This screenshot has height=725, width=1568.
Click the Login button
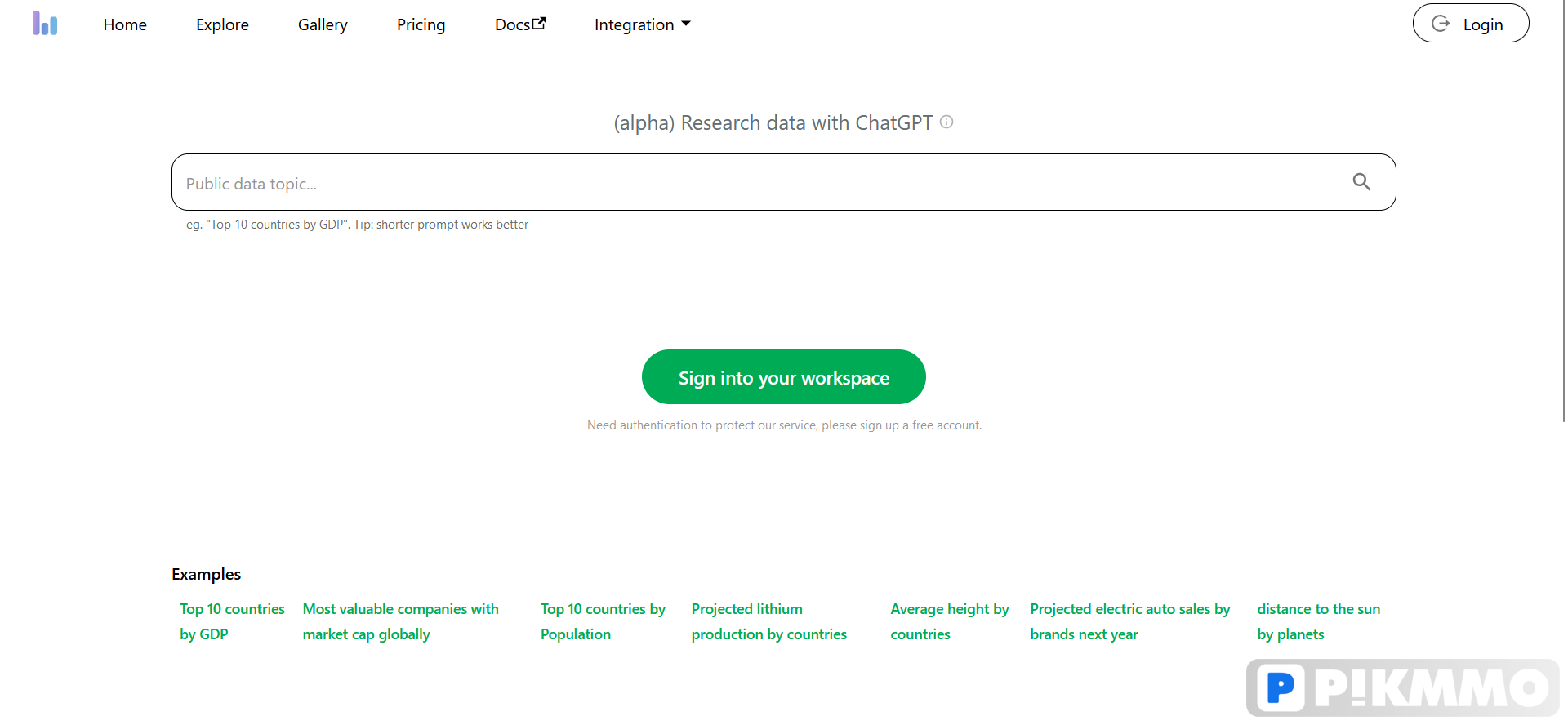1471,24
